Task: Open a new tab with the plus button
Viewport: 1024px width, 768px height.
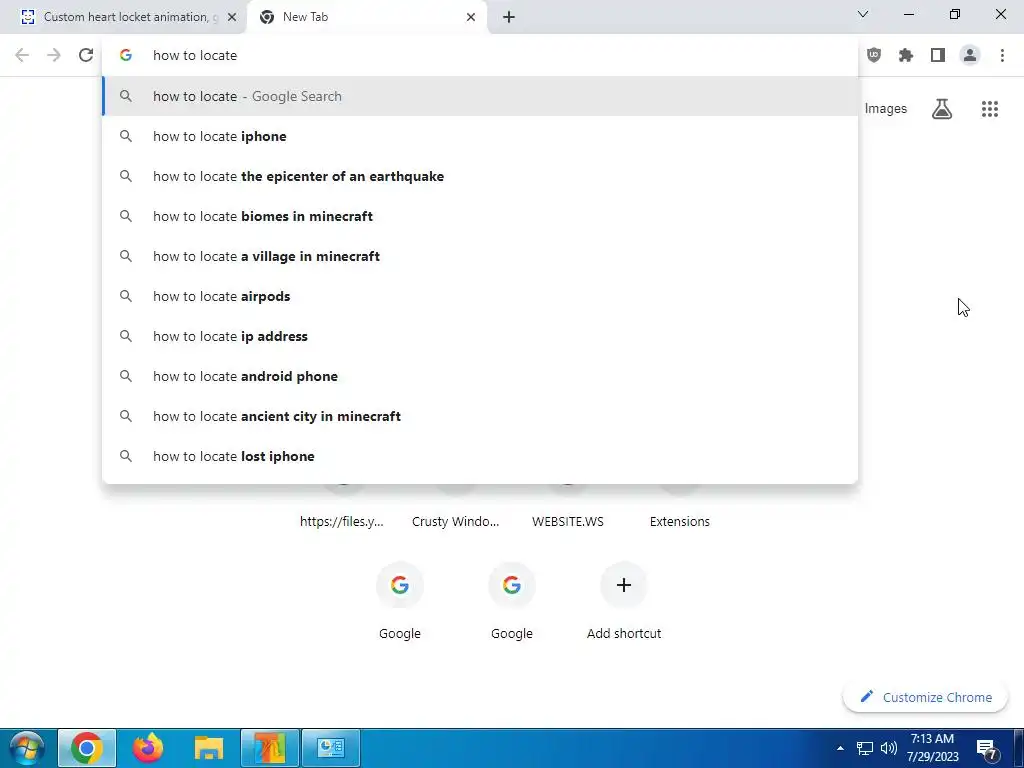Action: click(509, 17)
